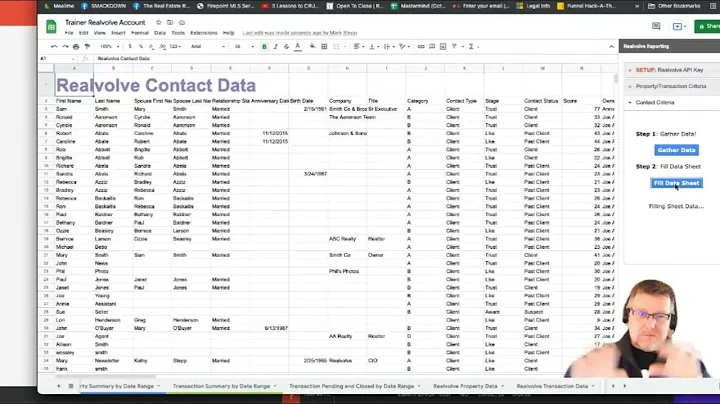Viewport: 720px width, 404px height.
Task: Star the Trainer Realvolve Account document
Action: [x=158, y=22]
